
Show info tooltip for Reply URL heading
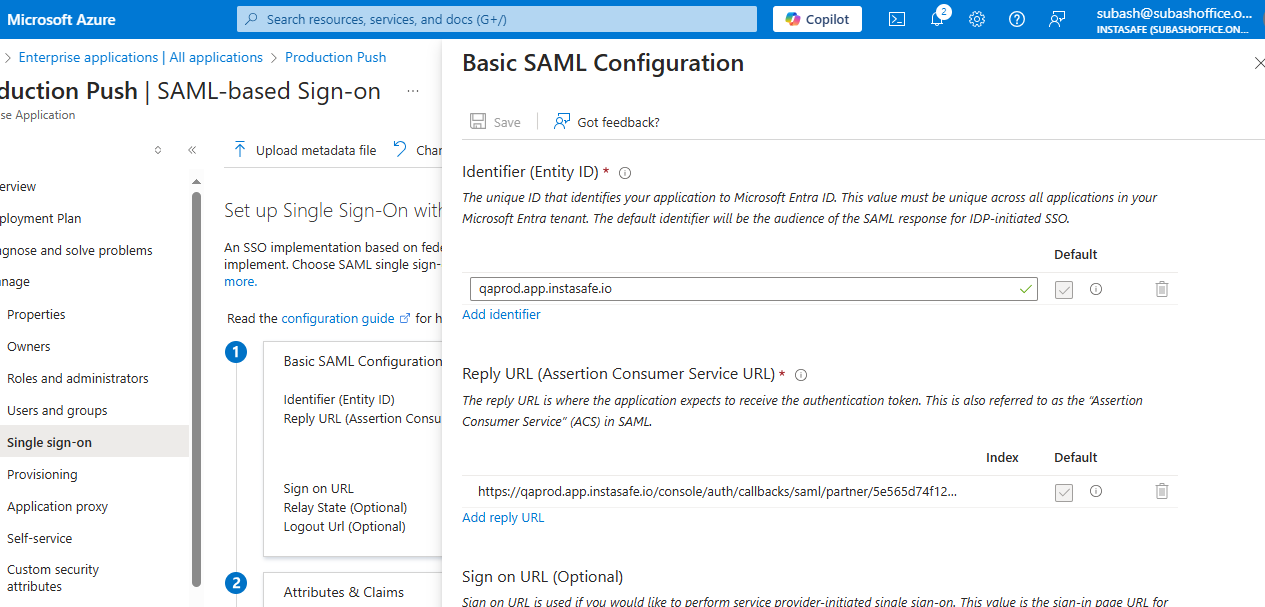[x=800, y=375]
